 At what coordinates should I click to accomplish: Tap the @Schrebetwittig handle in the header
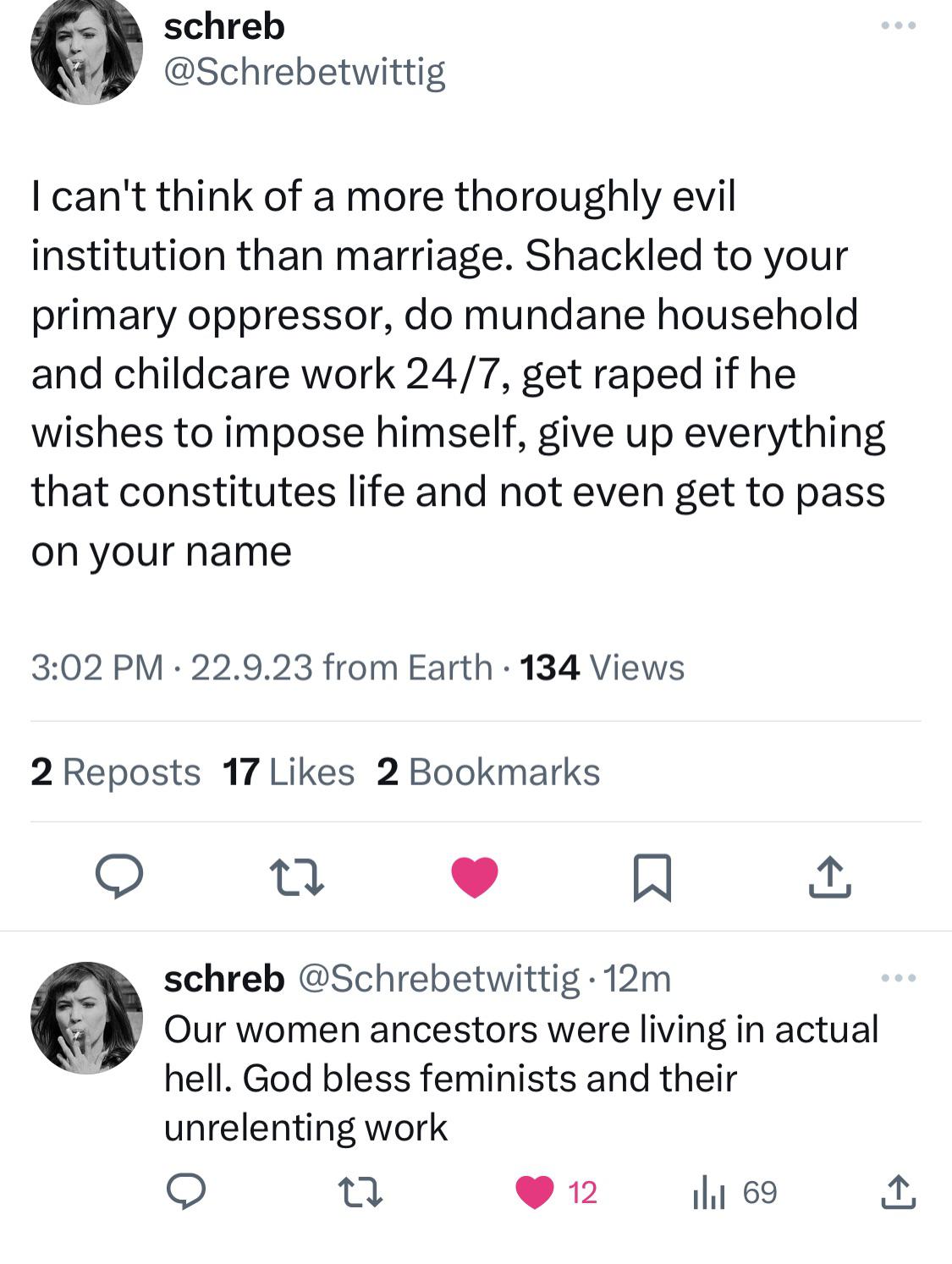point(304,72)
